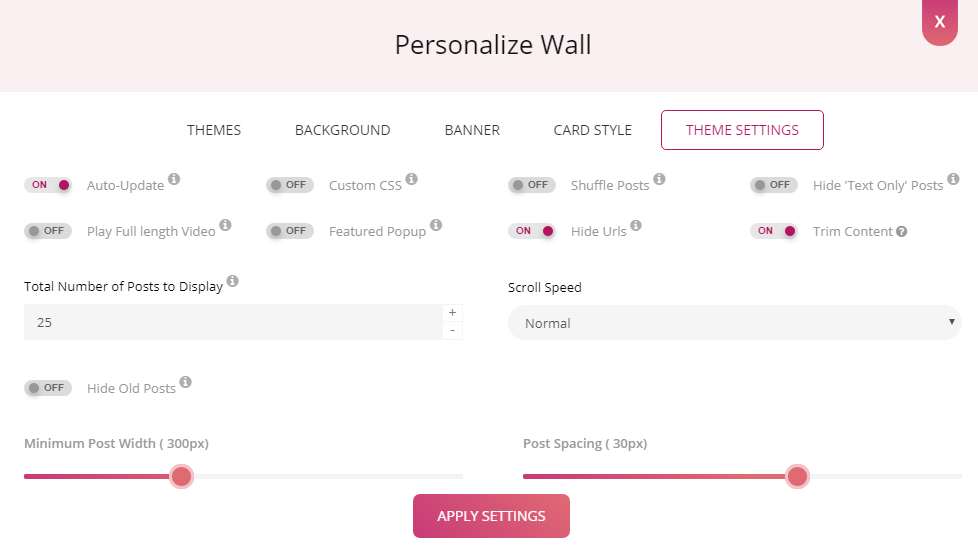Screen dimensions: 978x548
Task: Click info icon beside Play Full length Video
Action: pos(225,225)
